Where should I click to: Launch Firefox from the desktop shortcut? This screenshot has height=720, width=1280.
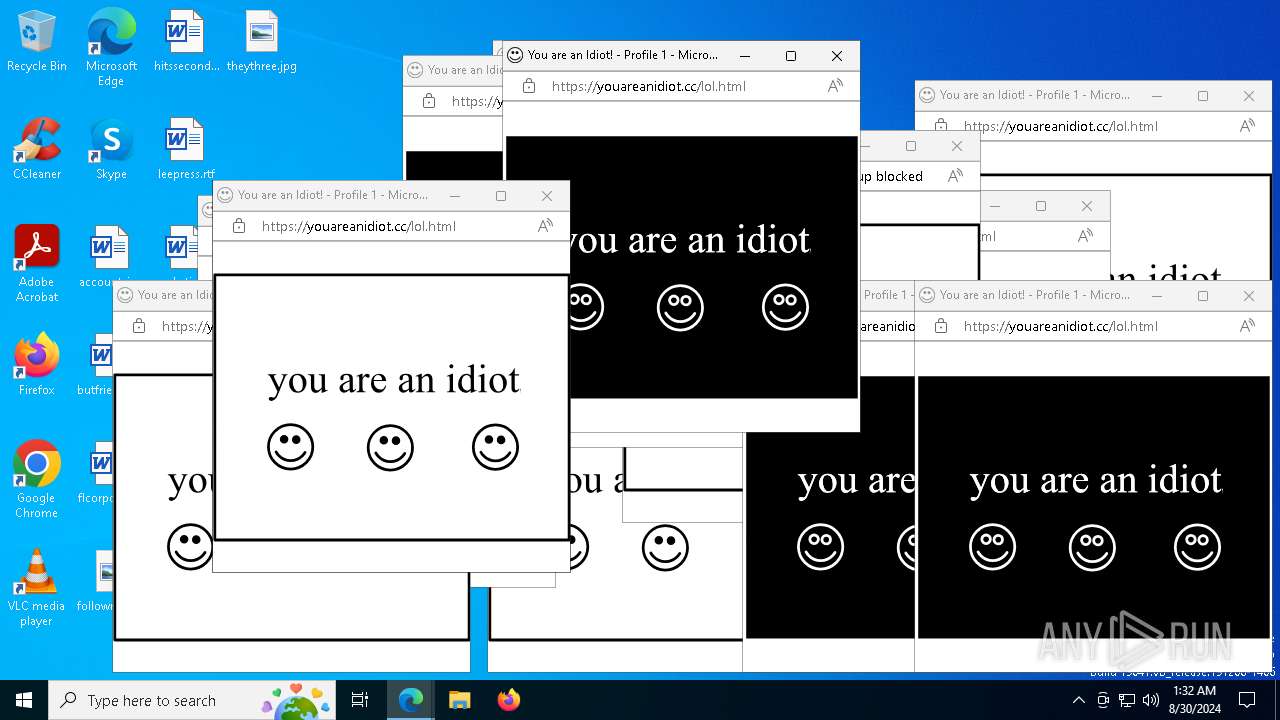coord(37,365)
